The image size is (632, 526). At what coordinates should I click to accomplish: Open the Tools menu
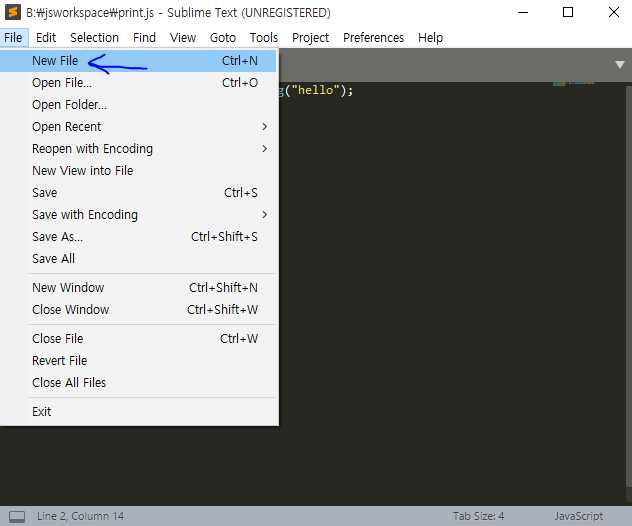click(264, 37)
